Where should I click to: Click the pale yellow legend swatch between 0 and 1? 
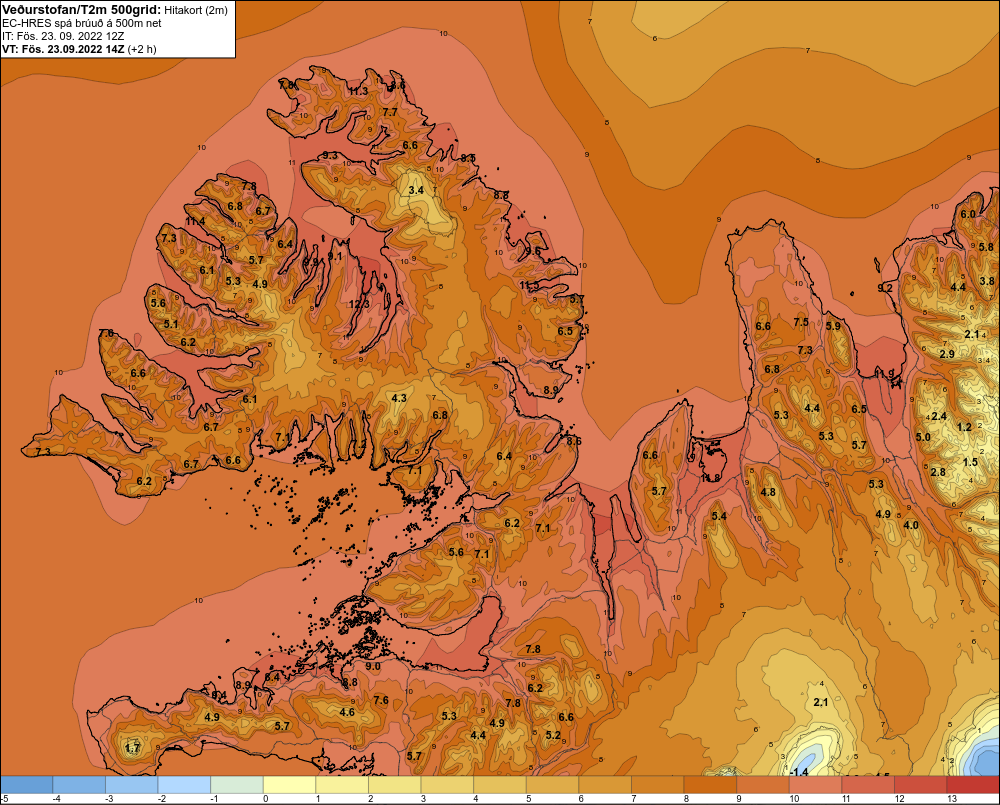pos(290,784)
